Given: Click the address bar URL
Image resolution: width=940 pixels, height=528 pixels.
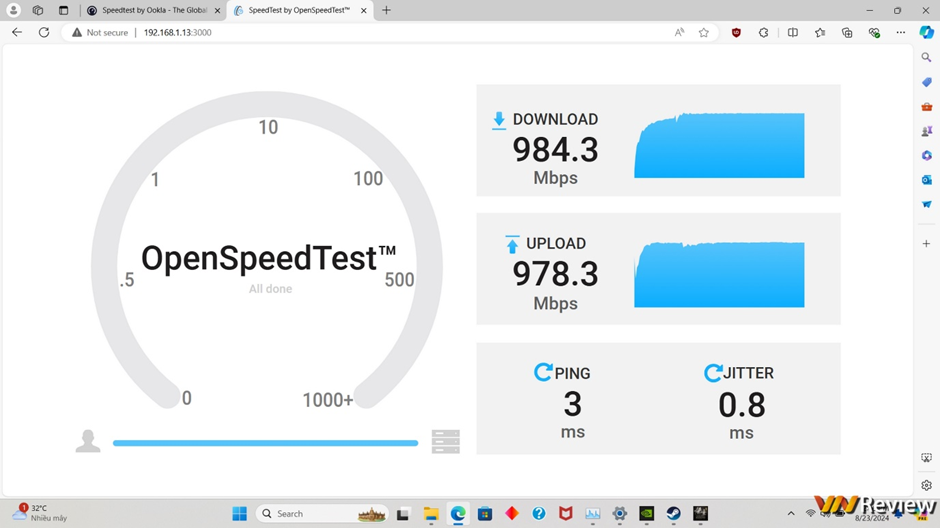Looking at the screenshot, I should pyautogui.click(x=177, y=32).
